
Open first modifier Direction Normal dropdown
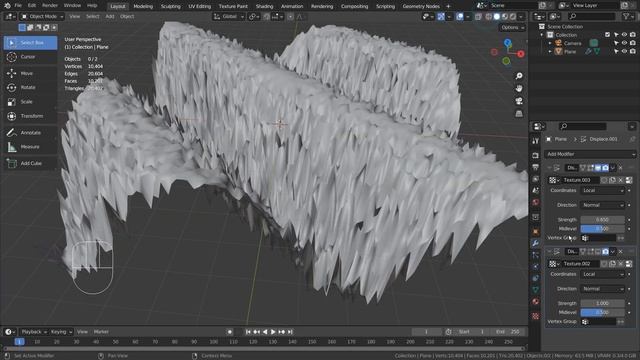tap(603, 205)
